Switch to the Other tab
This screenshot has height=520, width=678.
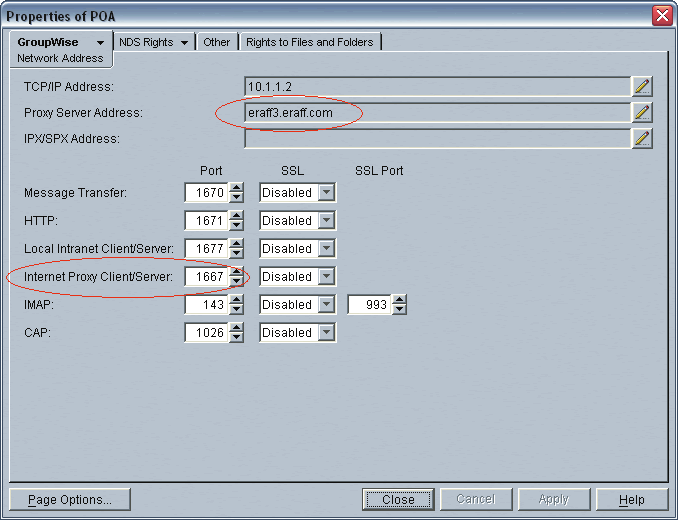[x=217, y=42]
